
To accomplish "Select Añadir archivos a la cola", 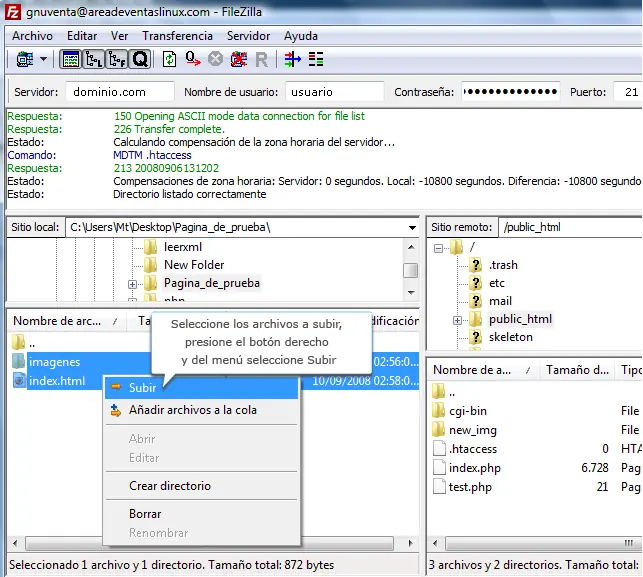I will click(x=192, y=410).
